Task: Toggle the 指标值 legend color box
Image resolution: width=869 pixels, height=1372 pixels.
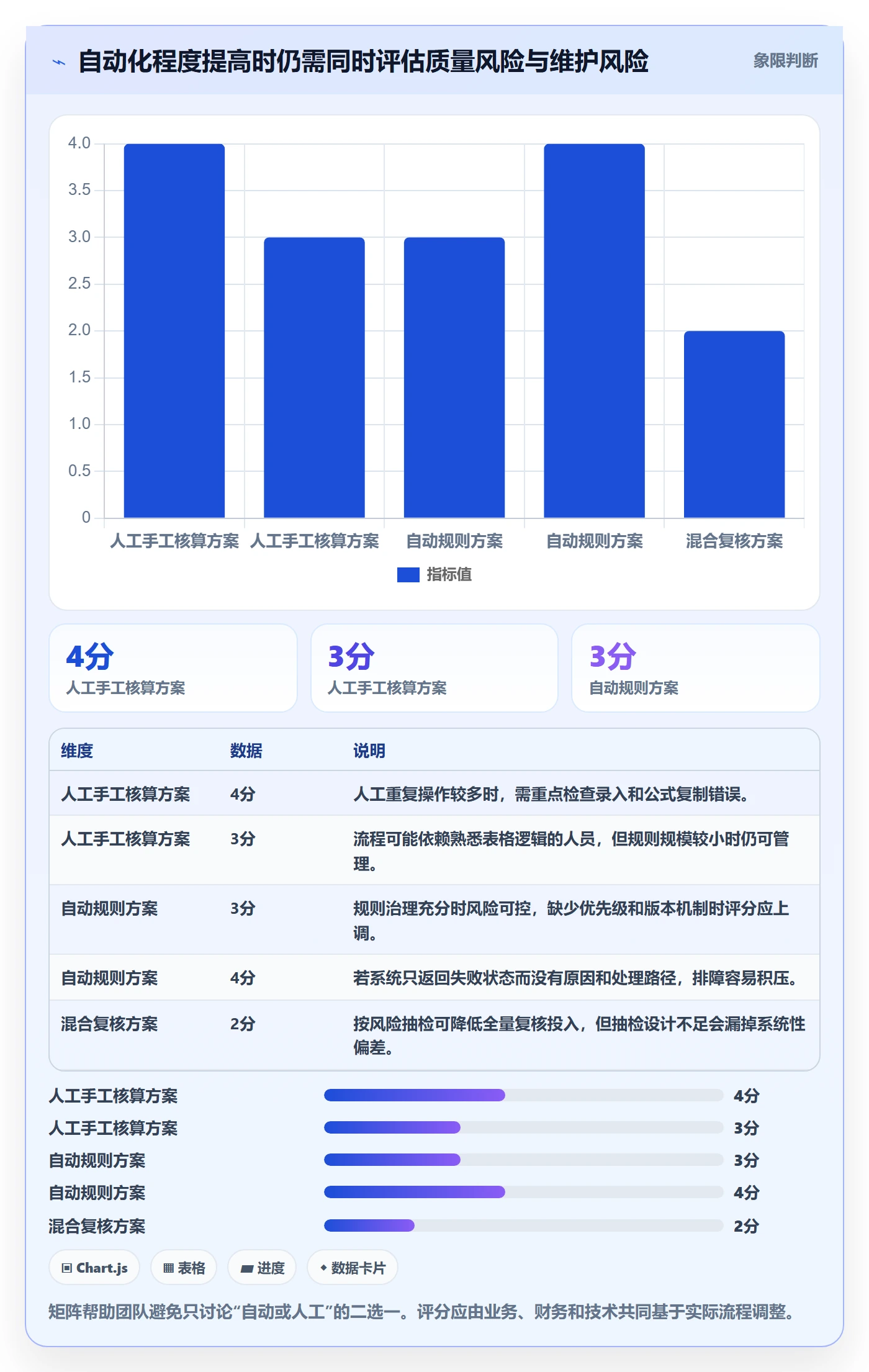Action: 408,575
